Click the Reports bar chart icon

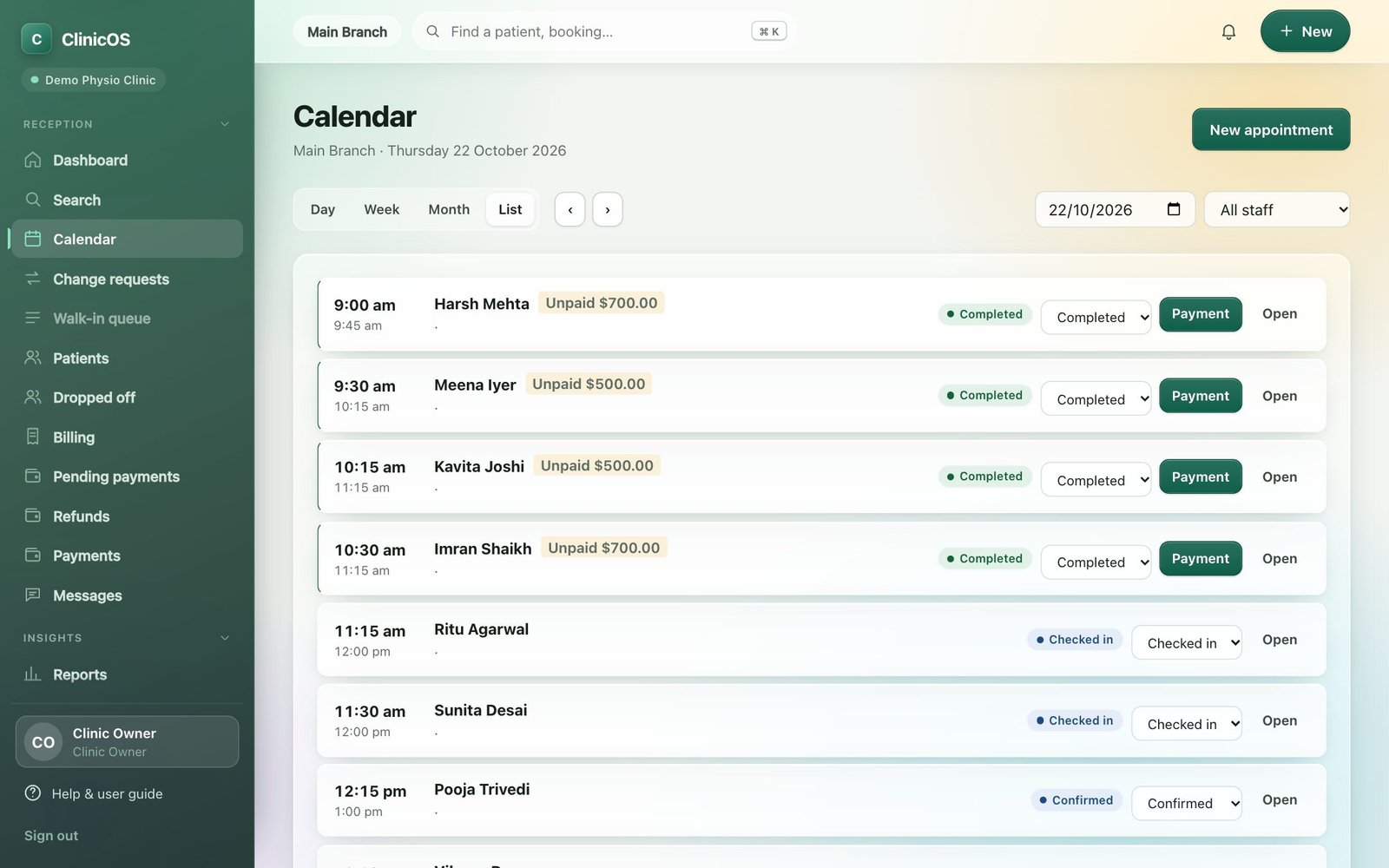[33, 674]
